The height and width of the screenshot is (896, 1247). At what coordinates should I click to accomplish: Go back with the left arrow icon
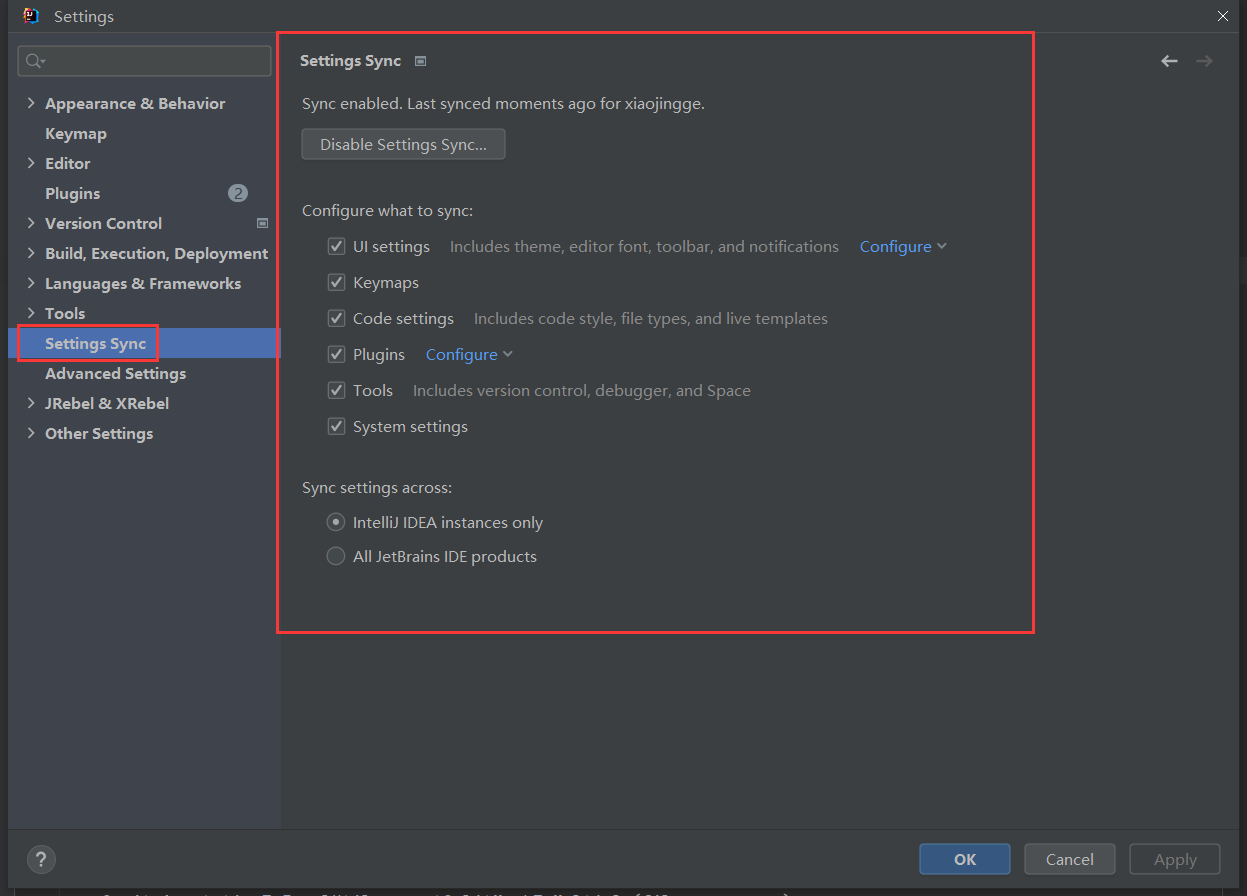coord(1169,61)
